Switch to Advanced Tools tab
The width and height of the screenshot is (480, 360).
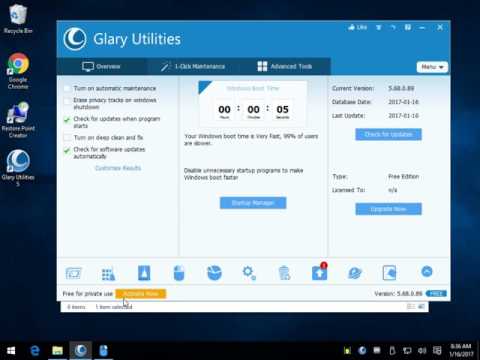[285, 66]
